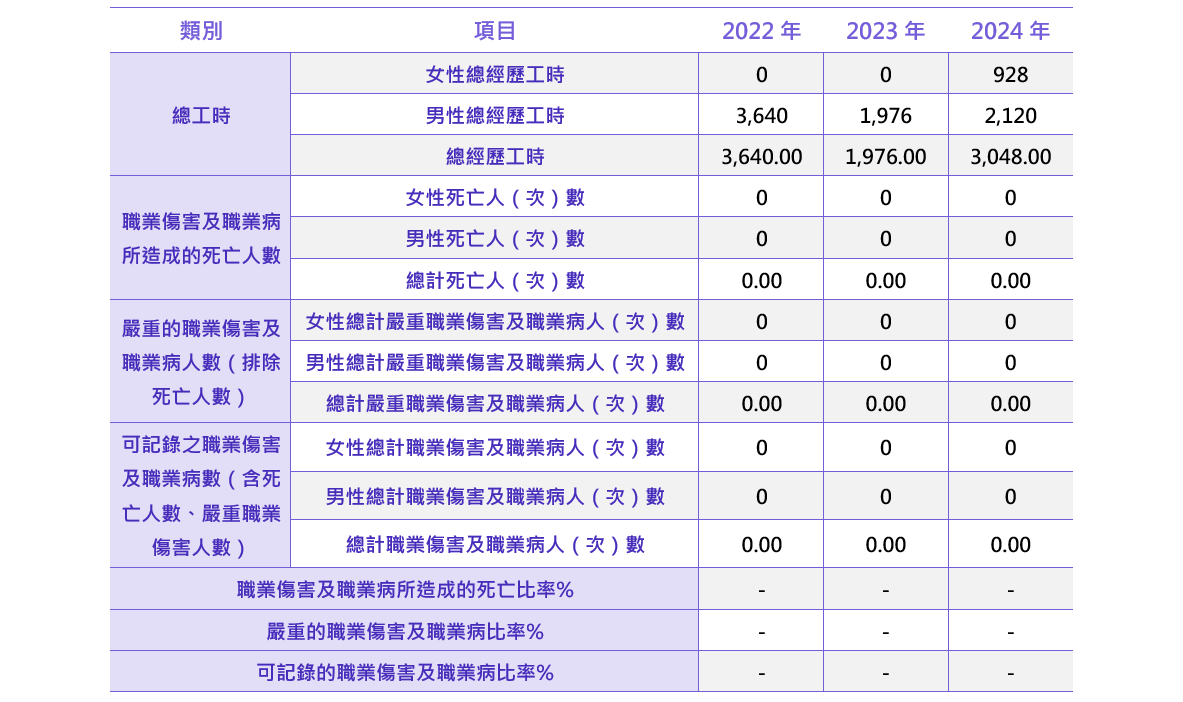This screenshot has width=1183, height=702.
Task: Click the 項目 column header
Action: [494, 31]
